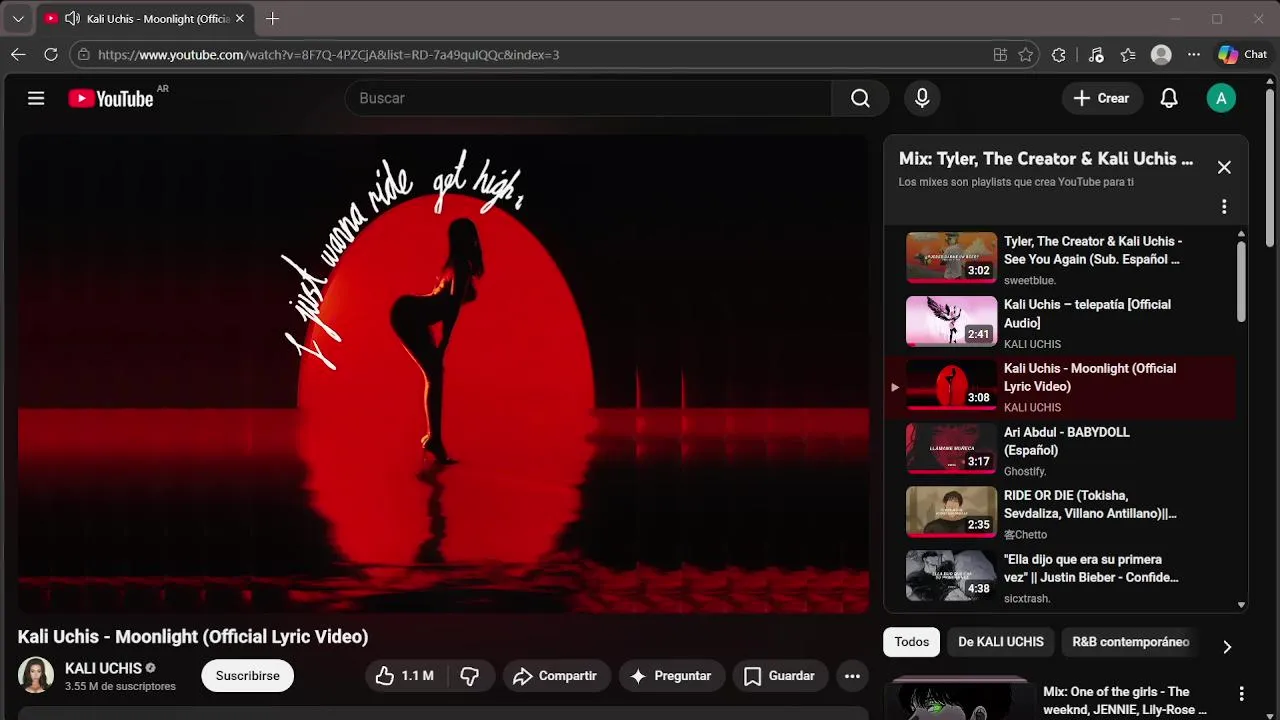Go to YouTube home via logo

[x=111, y=98]
